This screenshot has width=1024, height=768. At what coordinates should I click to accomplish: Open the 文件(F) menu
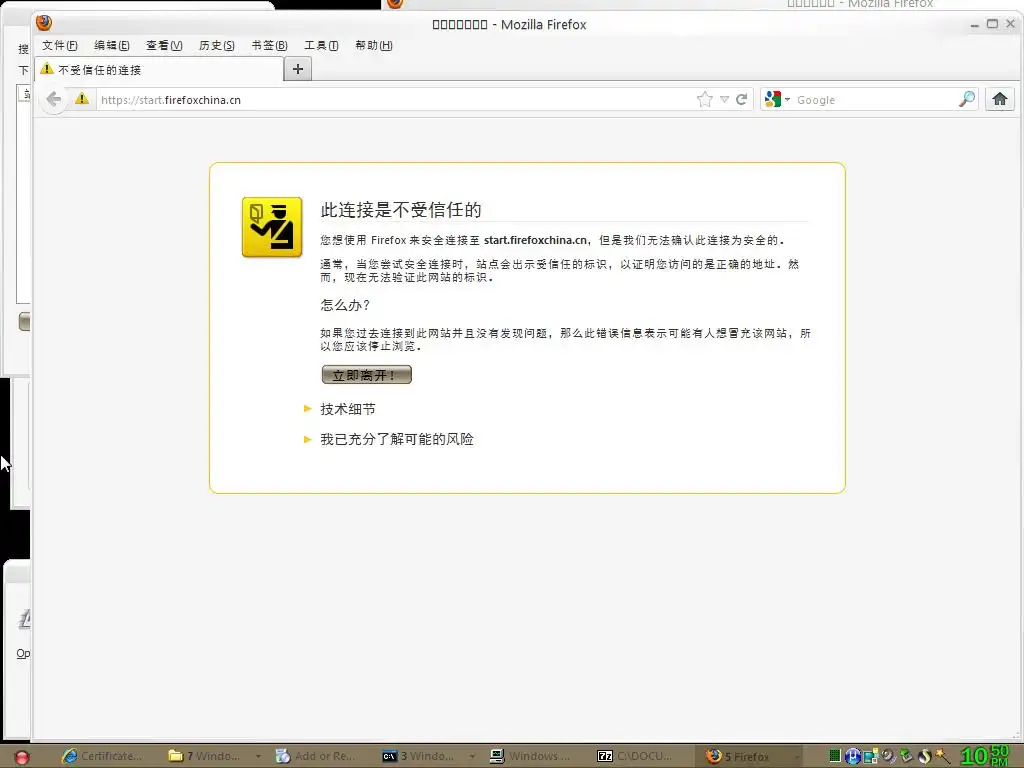tap(59, 45)
